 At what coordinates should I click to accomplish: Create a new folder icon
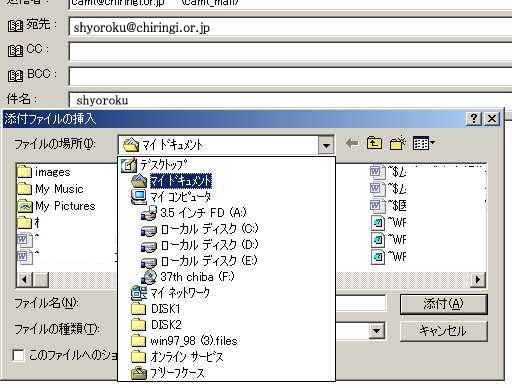(x=397, y=143)
